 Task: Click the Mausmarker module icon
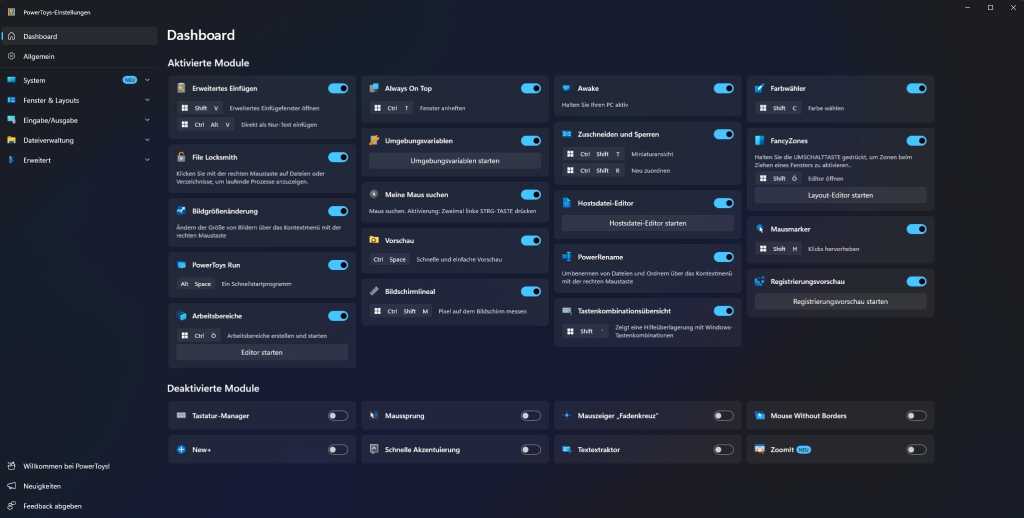pos(759,229)
